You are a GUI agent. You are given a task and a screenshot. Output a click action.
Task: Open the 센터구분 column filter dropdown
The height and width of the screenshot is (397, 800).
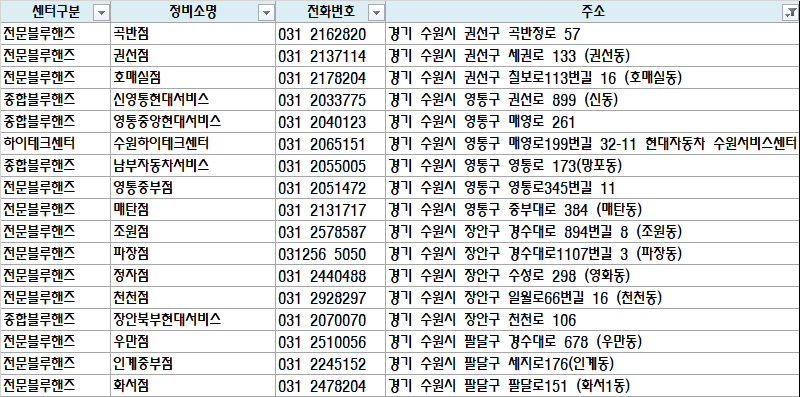(102, 13)
